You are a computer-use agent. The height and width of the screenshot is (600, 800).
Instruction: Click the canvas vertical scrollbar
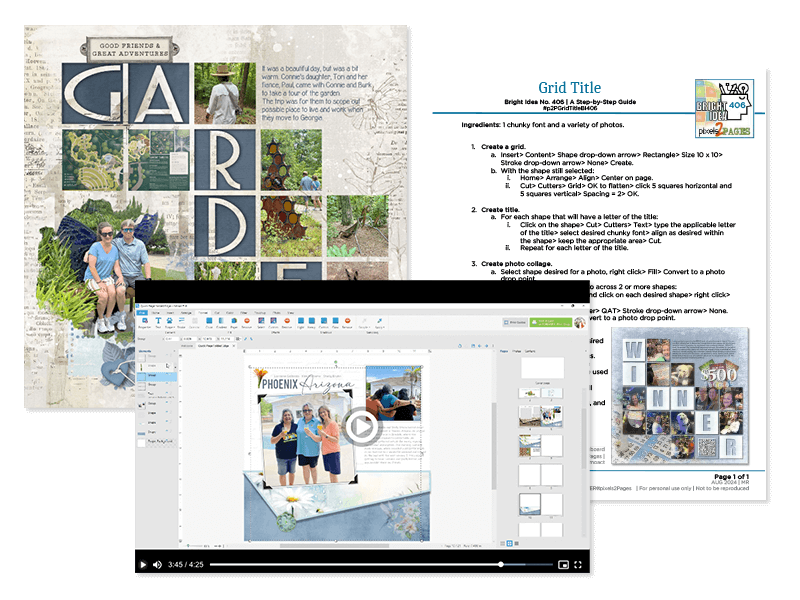494,445
